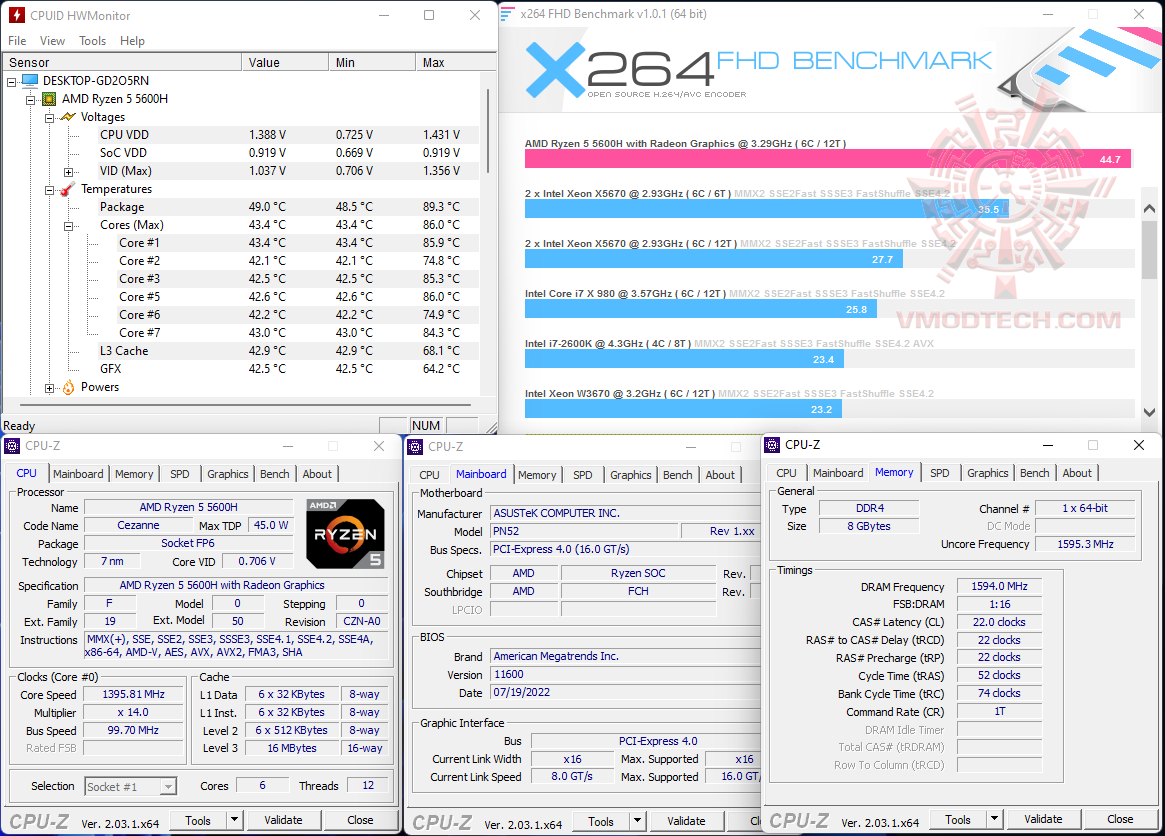Viewport: 1165px width, 836px height.
Task: Click the x264 benchmark scroll down arrow
Action: (x=1149, y=412)
